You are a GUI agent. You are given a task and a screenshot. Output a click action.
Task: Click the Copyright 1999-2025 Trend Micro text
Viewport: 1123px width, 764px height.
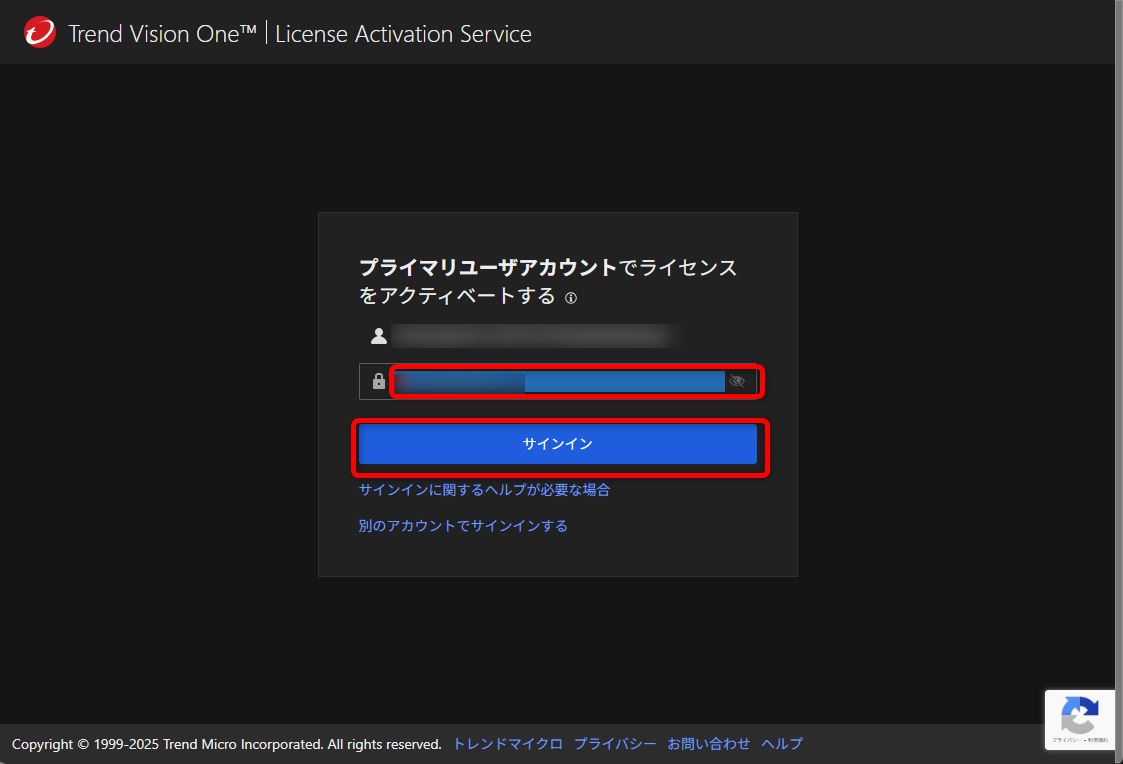[x=226, y=744]
